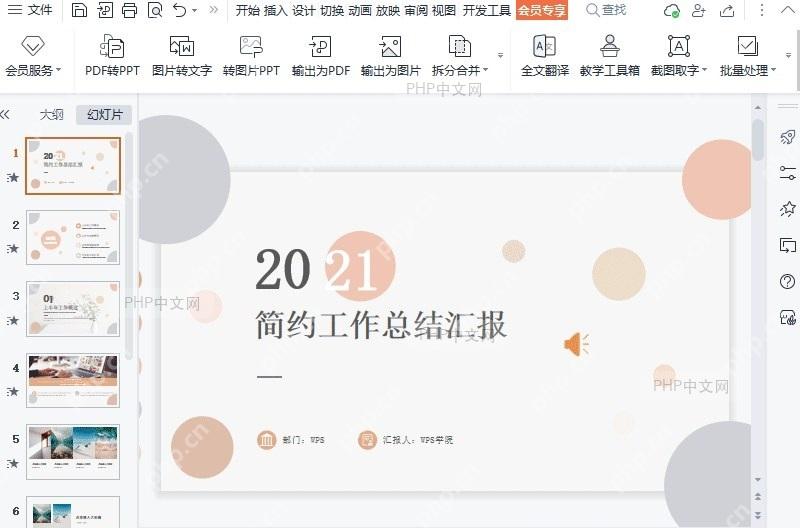Click the PDF转PPT tool
This screenshot has width=800, height=528.
pos(112,56)
